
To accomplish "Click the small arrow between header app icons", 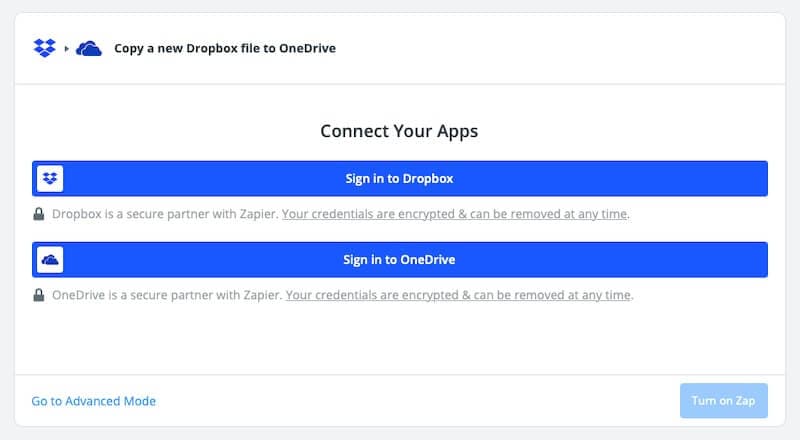I will pos(67,48).
